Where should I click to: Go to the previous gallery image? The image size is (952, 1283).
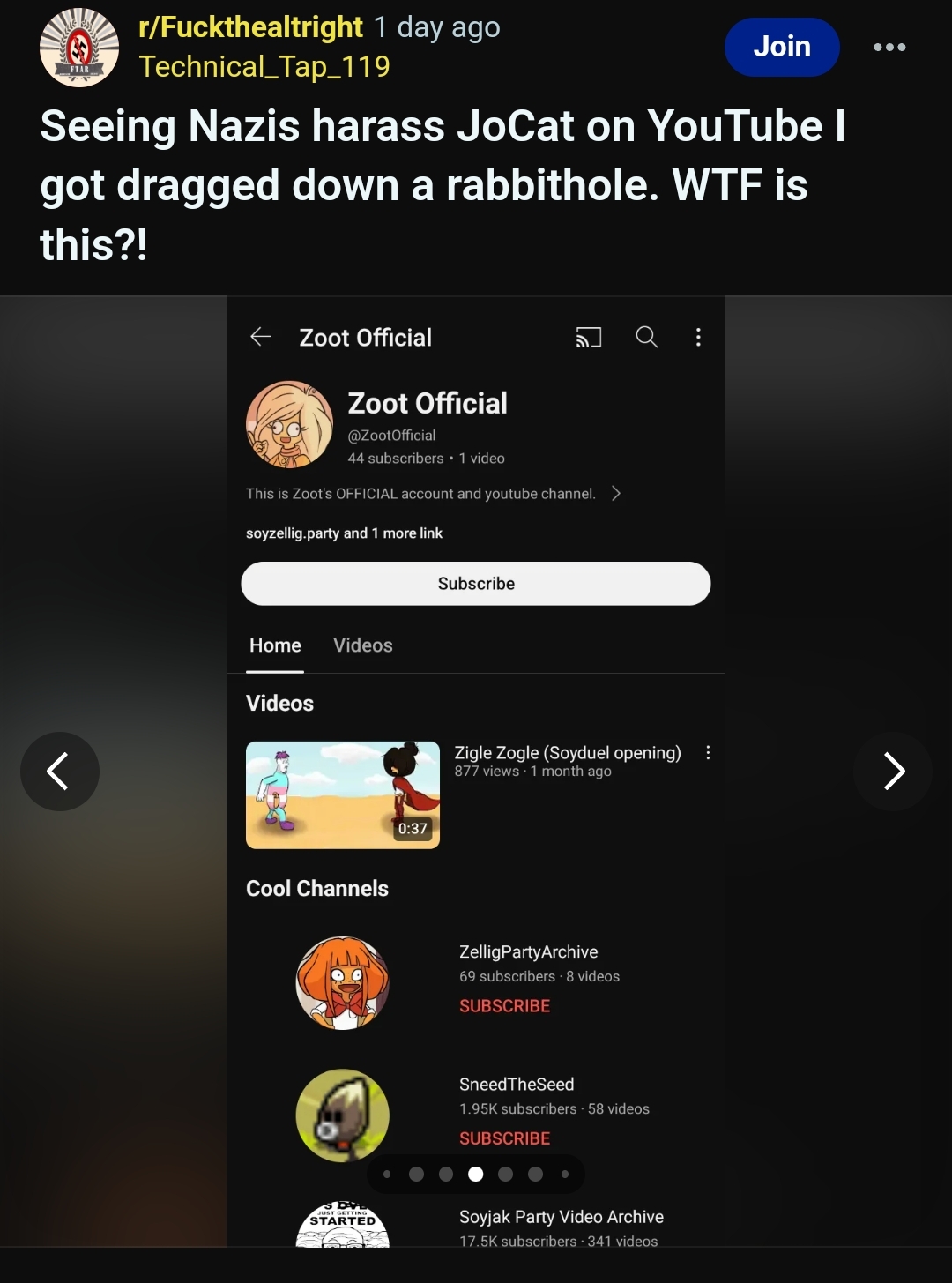point(59,772)
